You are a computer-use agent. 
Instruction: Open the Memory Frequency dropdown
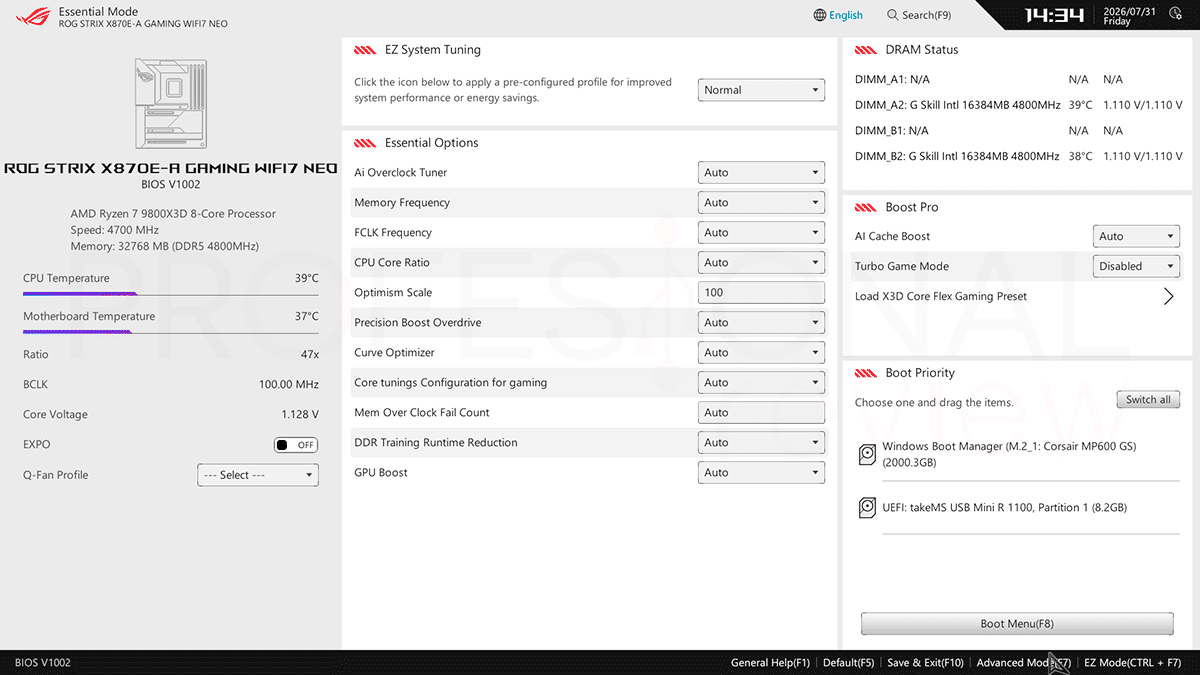pos(761,203)
